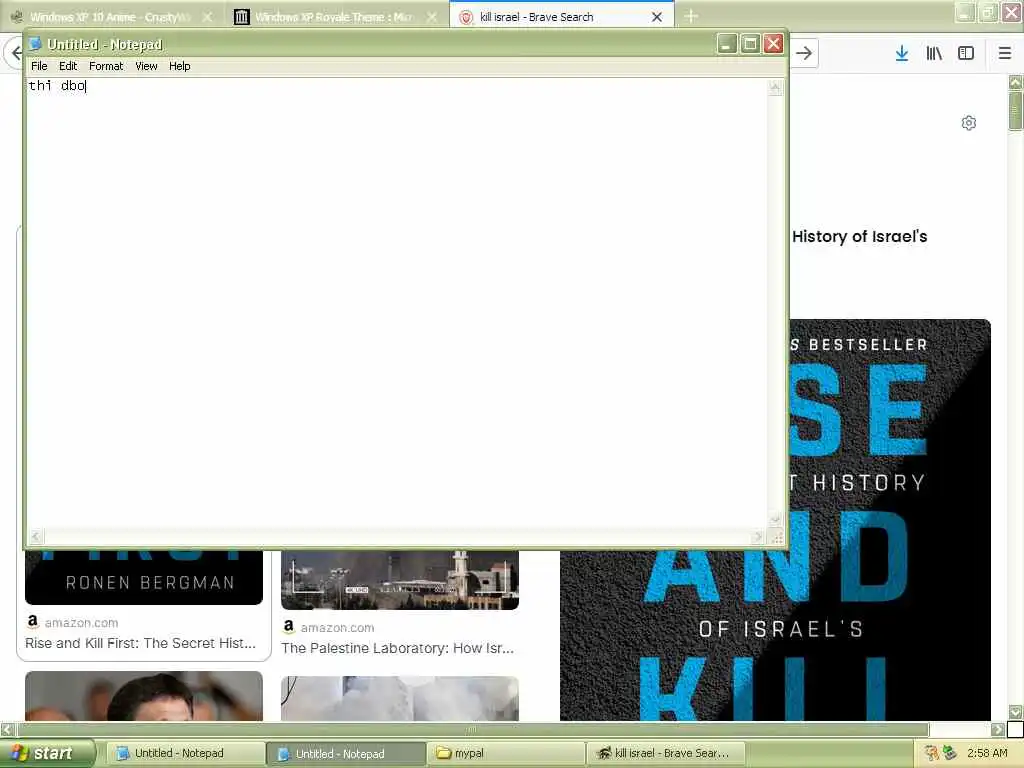Click the browser page scrollbar down arrow
The width and height of the screenshot is (1024, 768).
1016,712
